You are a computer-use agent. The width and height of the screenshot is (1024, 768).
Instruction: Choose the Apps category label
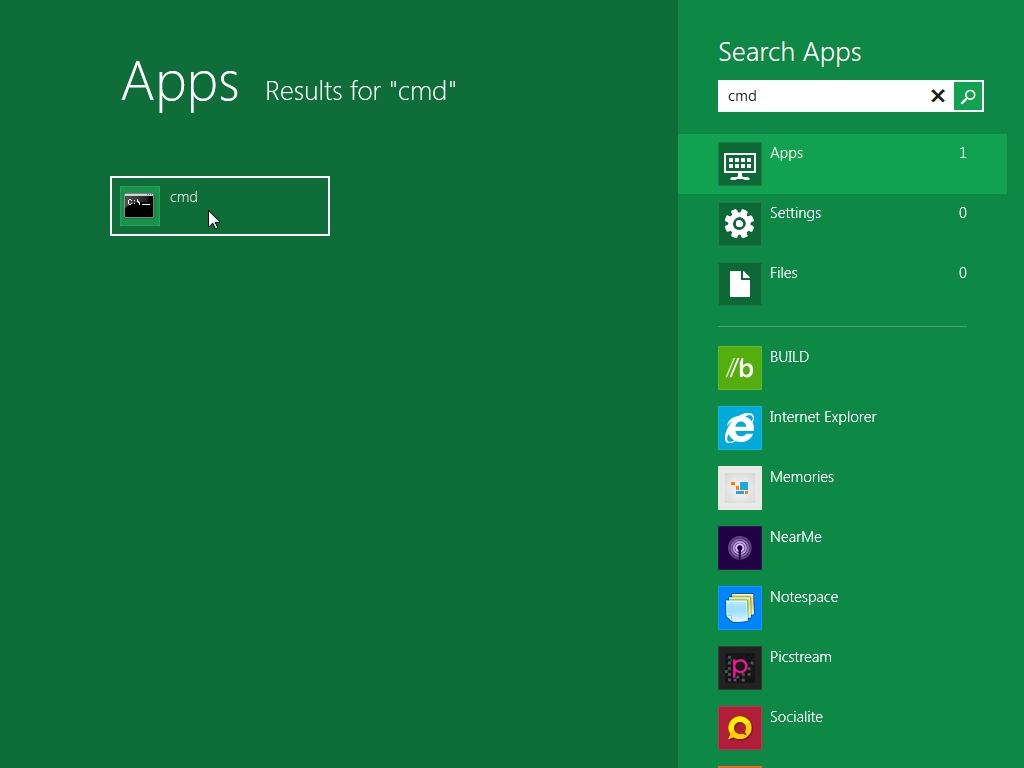[786, 153]
